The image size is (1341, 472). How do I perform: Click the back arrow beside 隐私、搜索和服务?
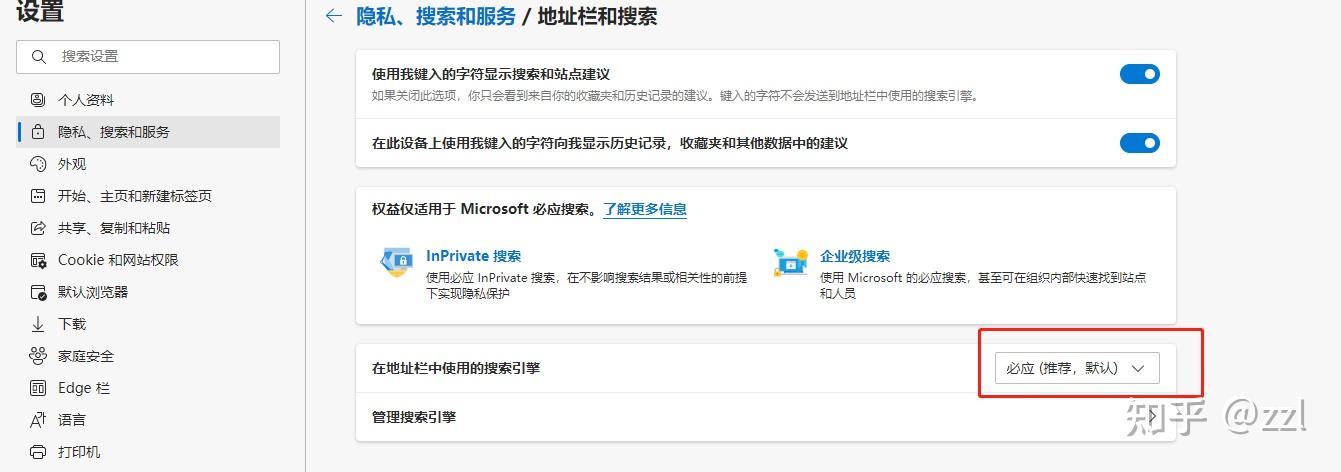(334, 16)
